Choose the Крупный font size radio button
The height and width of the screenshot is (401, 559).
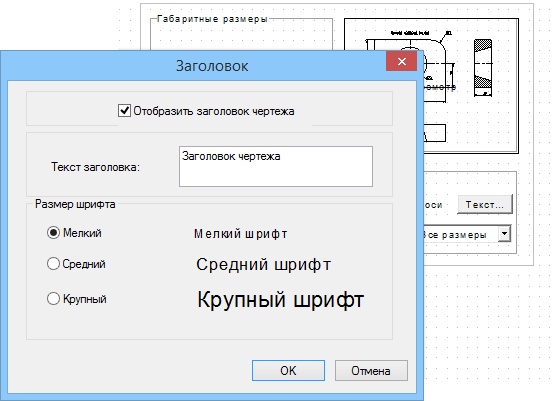pyautogui.click(x=53, y=298)
